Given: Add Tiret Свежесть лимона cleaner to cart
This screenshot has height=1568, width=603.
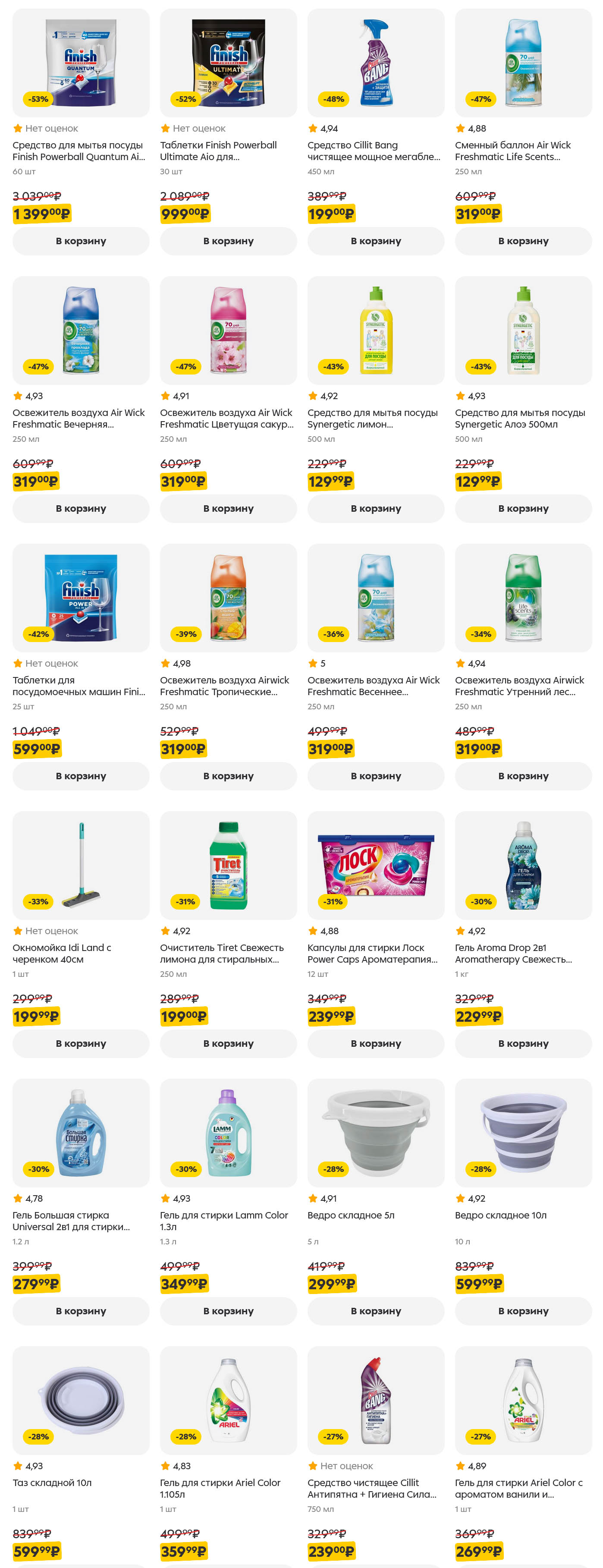Looking at the screenshot, I should [x=228, y=1043].
